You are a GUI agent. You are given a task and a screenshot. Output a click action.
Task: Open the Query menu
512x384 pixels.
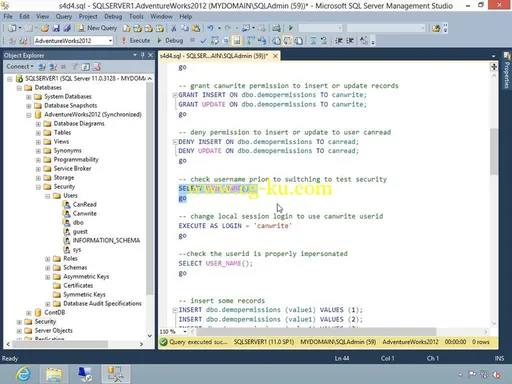(x=64, y=16)
